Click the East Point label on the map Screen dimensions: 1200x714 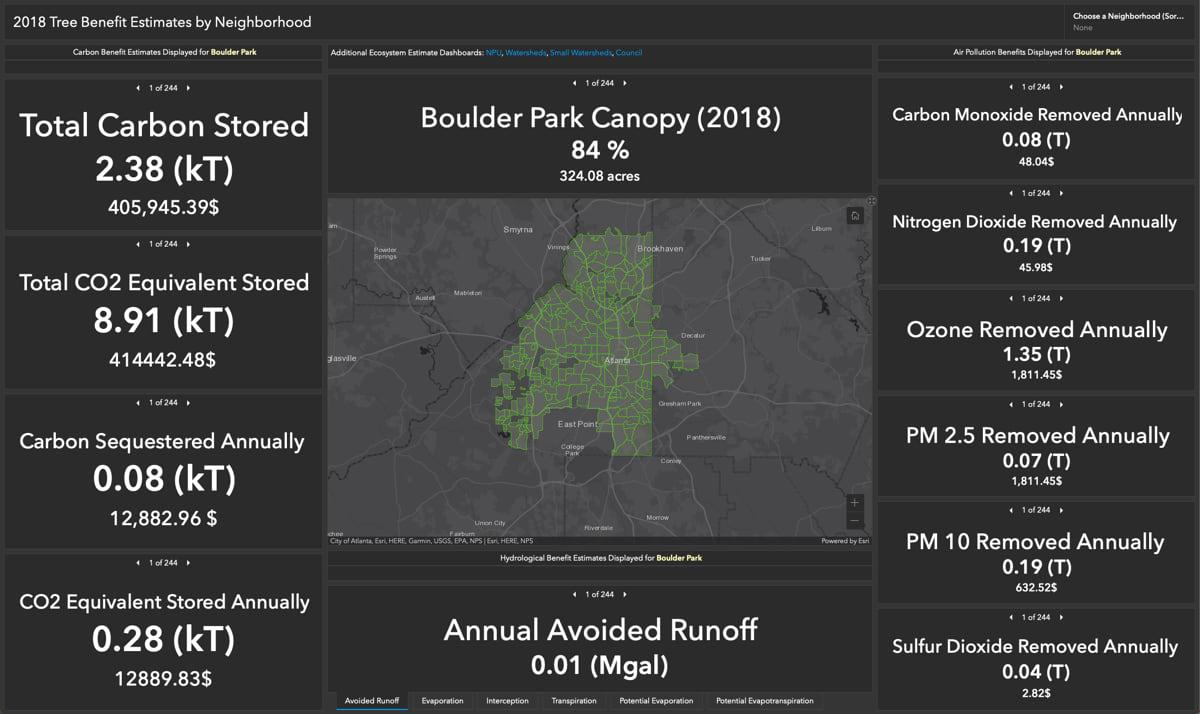577,424
